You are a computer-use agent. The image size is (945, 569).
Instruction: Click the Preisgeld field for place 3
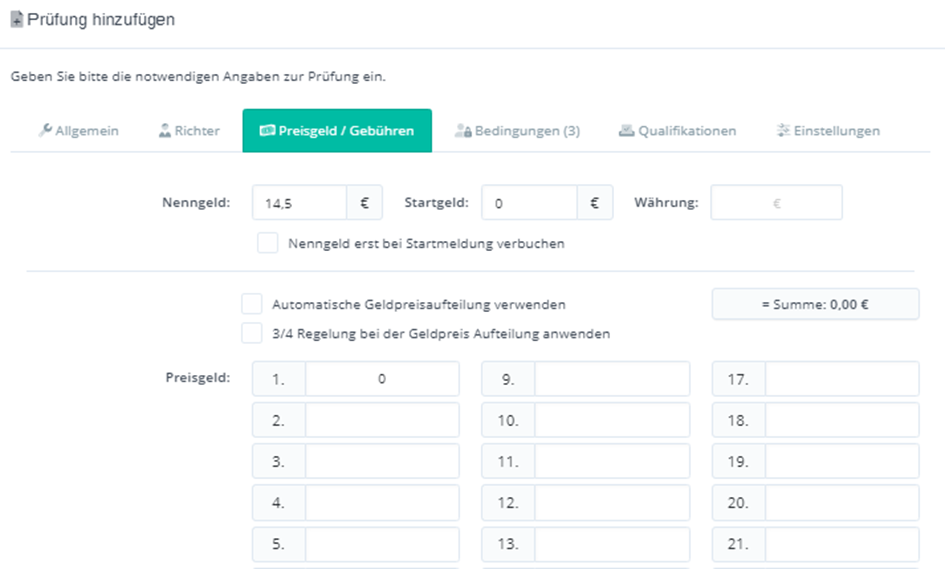(382, 461)
